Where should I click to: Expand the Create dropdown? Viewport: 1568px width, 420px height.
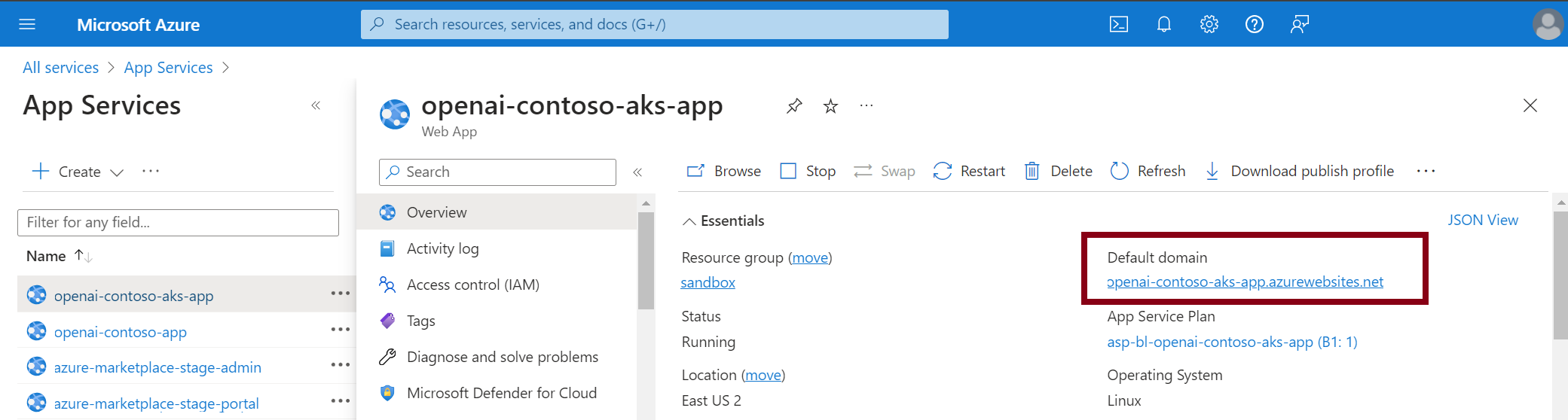tap(117, 172)
